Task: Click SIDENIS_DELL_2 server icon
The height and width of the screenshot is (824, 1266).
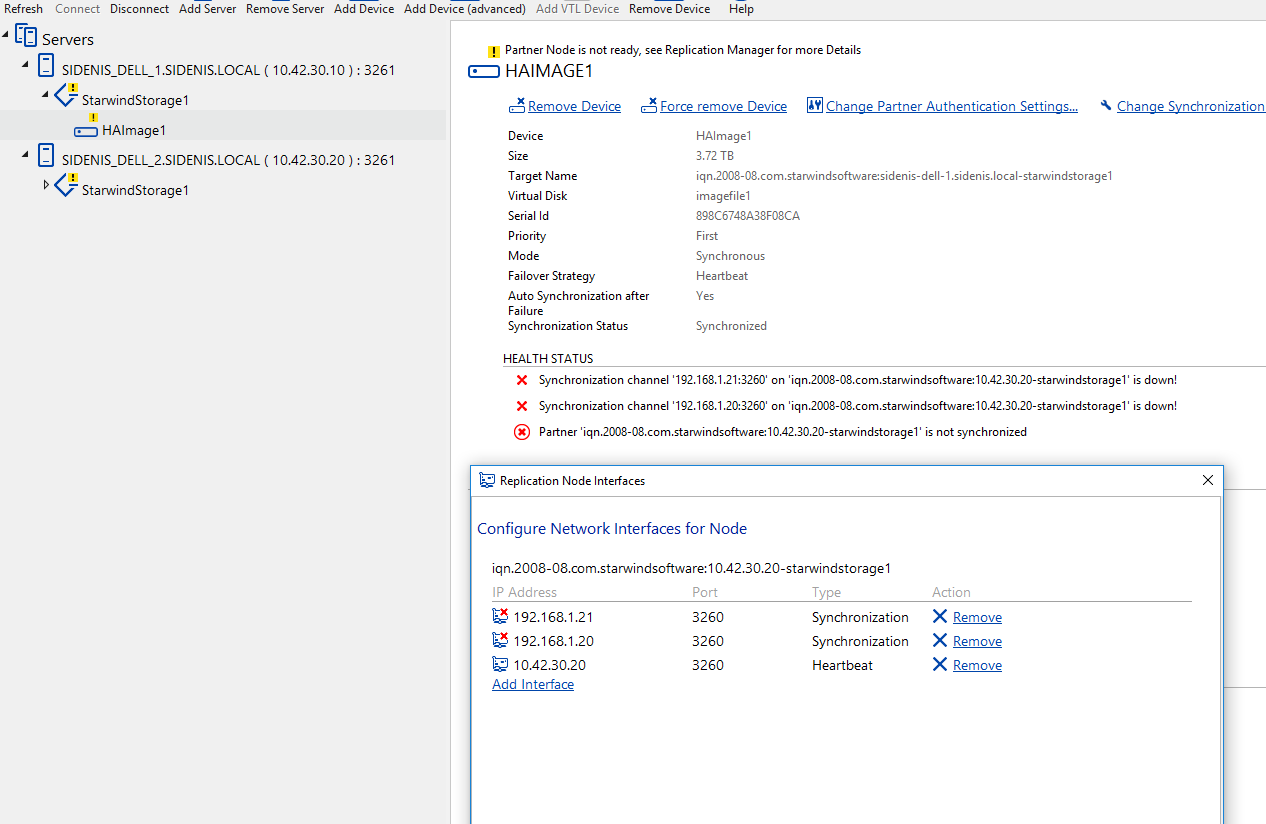Action: [46, 157]
